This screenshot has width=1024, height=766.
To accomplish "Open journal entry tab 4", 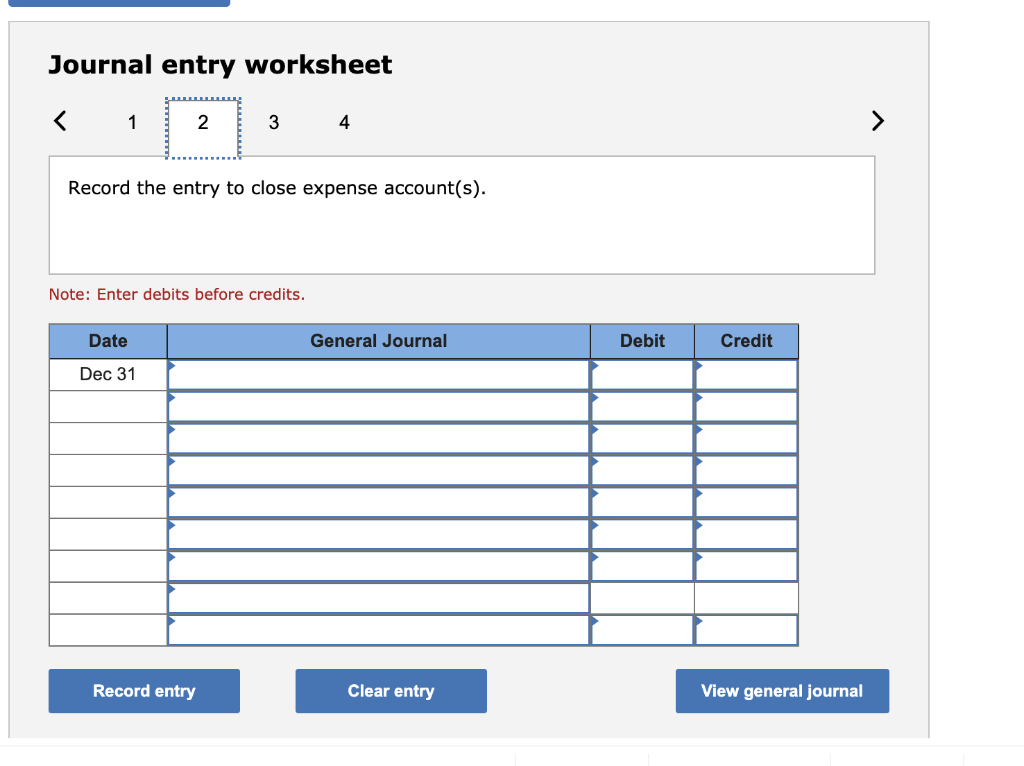I will [x=344, y=122].
